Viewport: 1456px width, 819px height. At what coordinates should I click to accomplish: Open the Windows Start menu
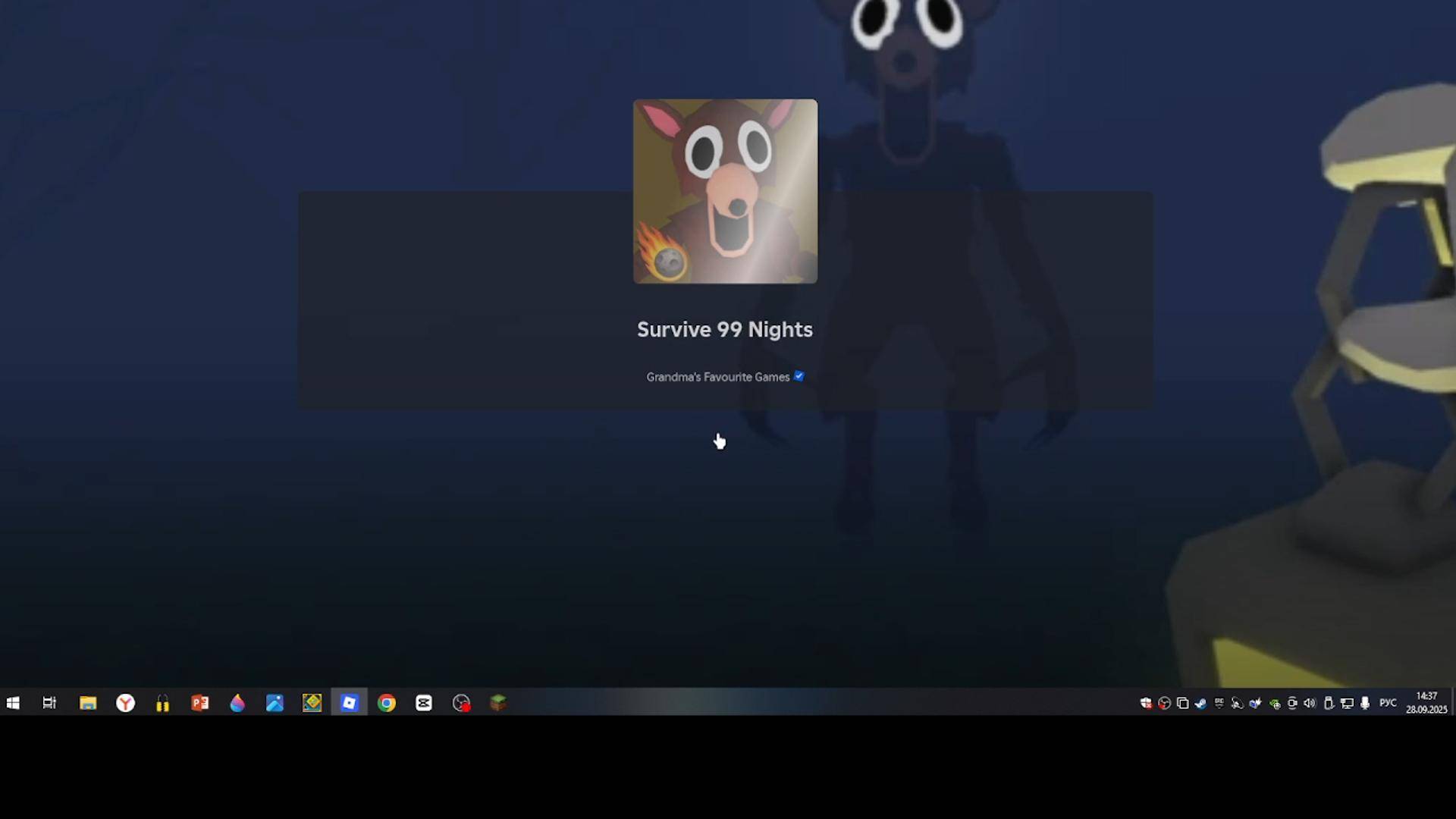pos(13,703)
